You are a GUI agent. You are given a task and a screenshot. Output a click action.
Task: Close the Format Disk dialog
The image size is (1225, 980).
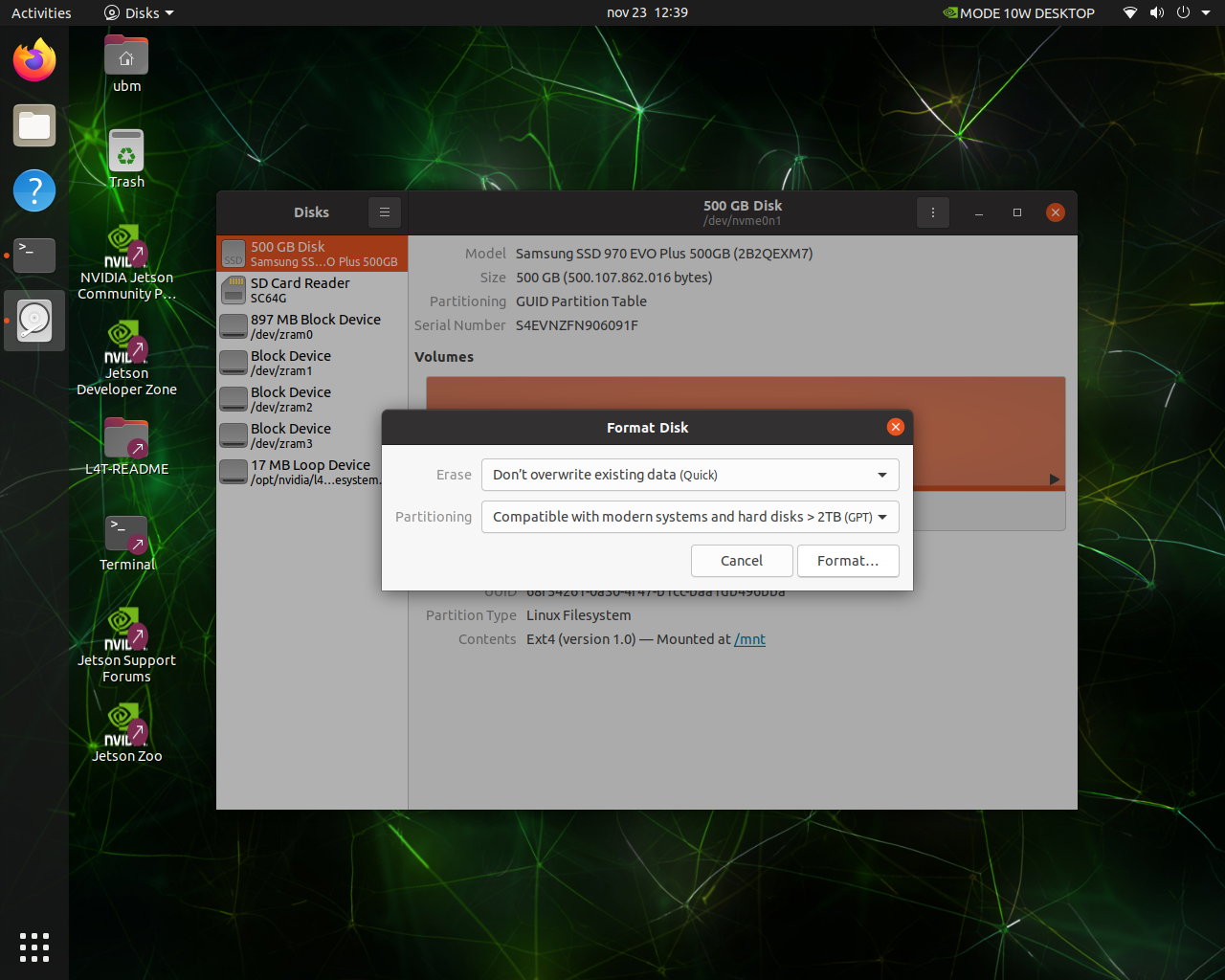coord(895,427)
